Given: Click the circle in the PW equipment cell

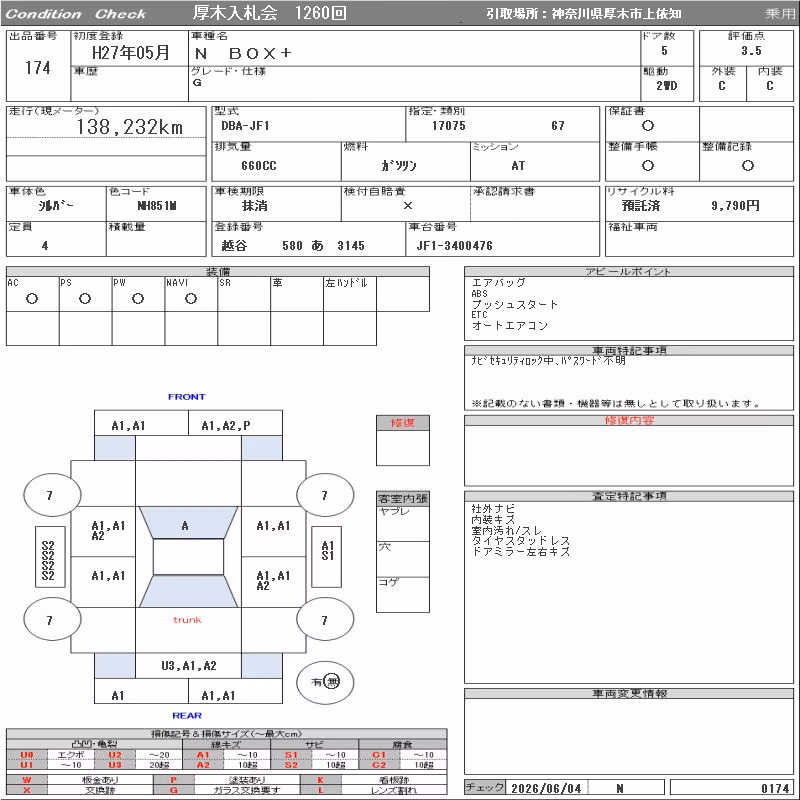Looking at the screenshot, I should [138, 298].
